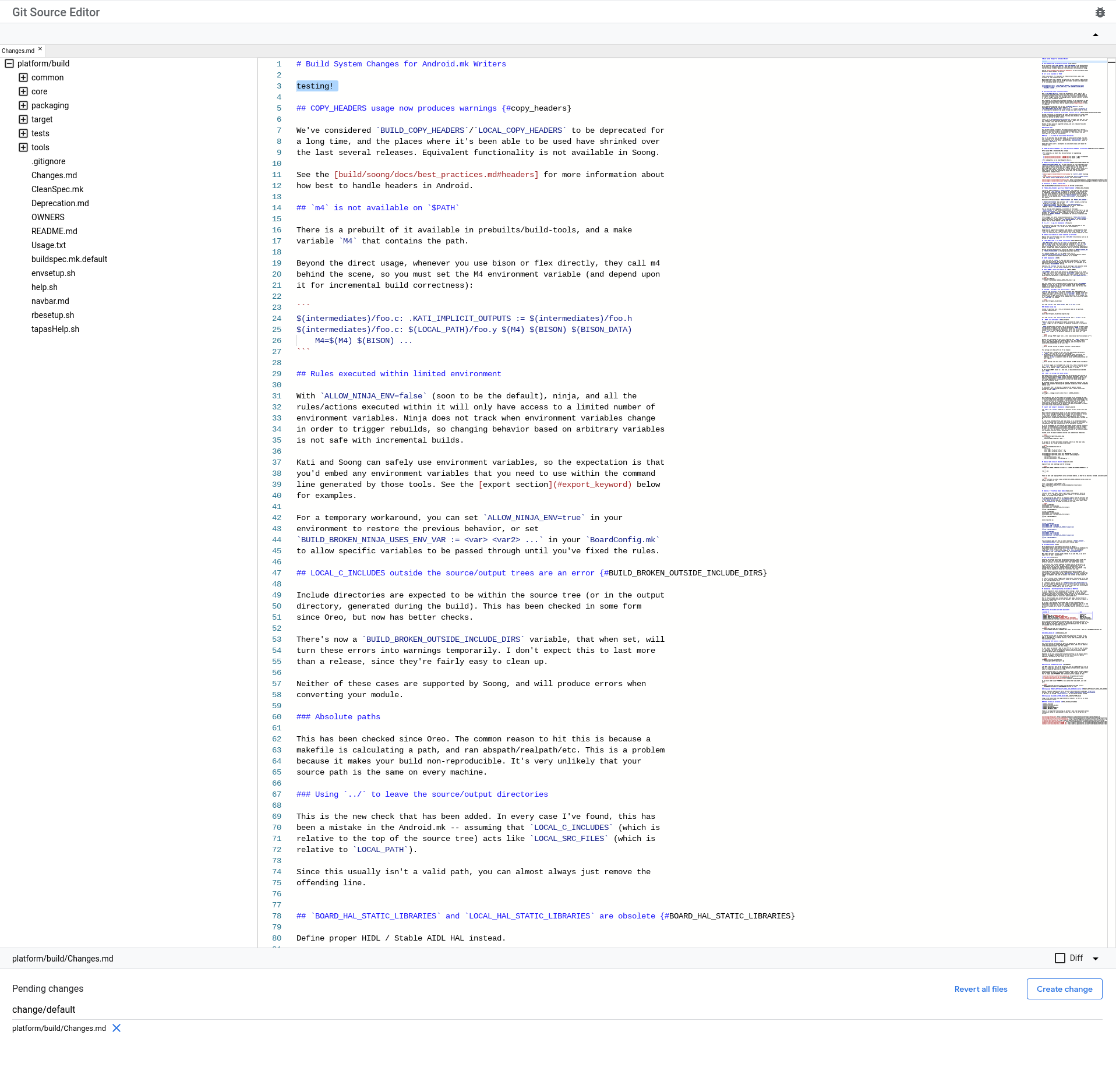Collapse the editor panel with the caret icon
The width and height of the screenshot is (1116, 1092).
pyautogui.click(x=1096, y=34)
